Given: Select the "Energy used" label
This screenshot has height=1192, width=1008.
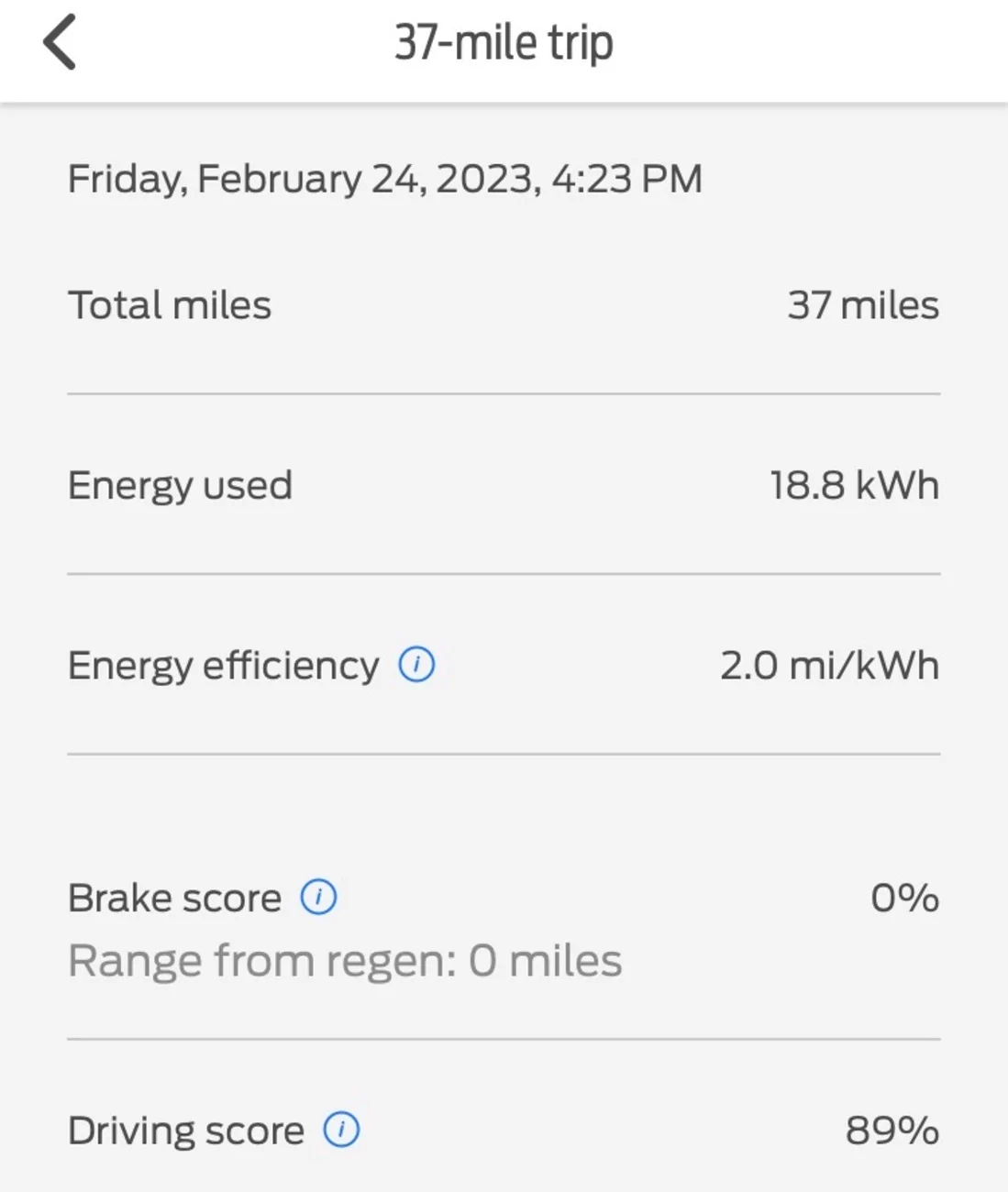Looking at the screenshot, I should [180, 485].
